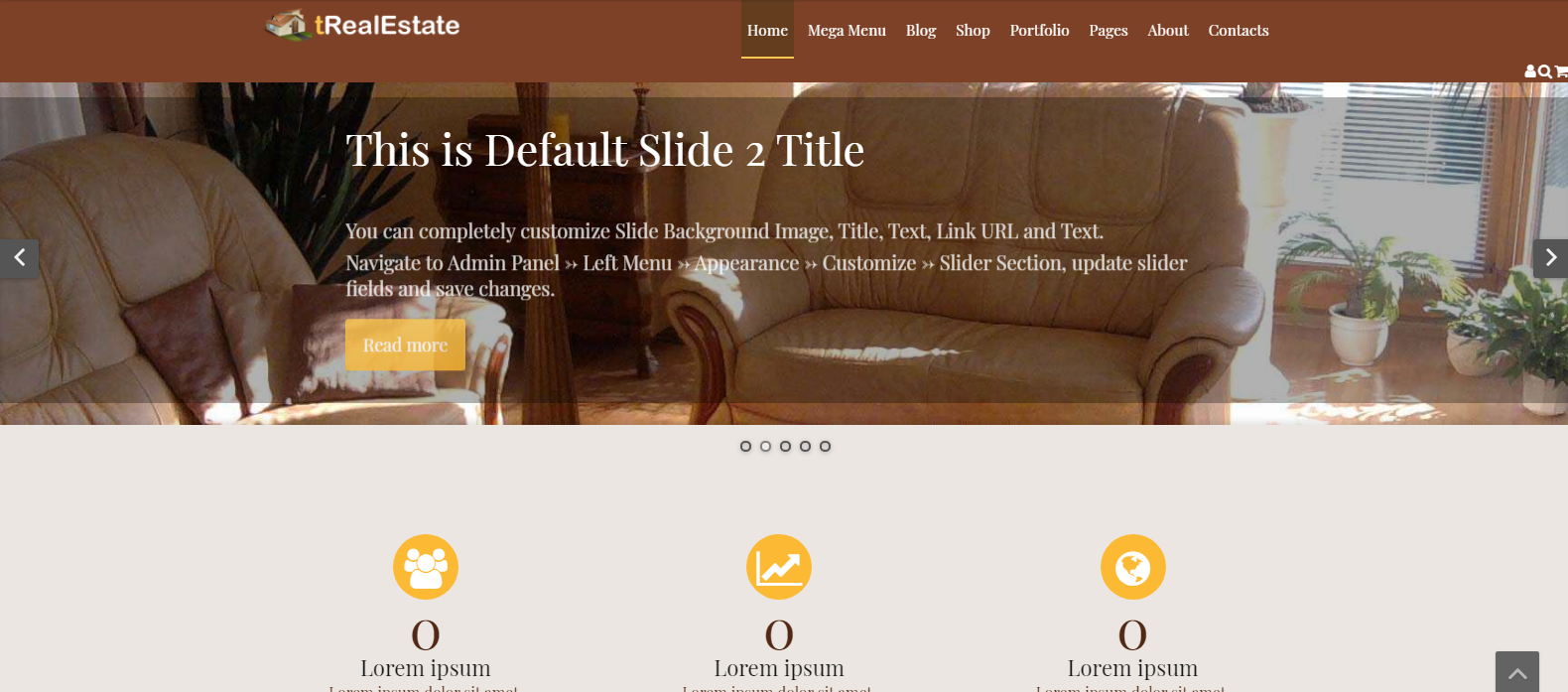Open search with the magnifier icon
Image resolution: width=1568 pixels, height=692 pixels.
1544,71
